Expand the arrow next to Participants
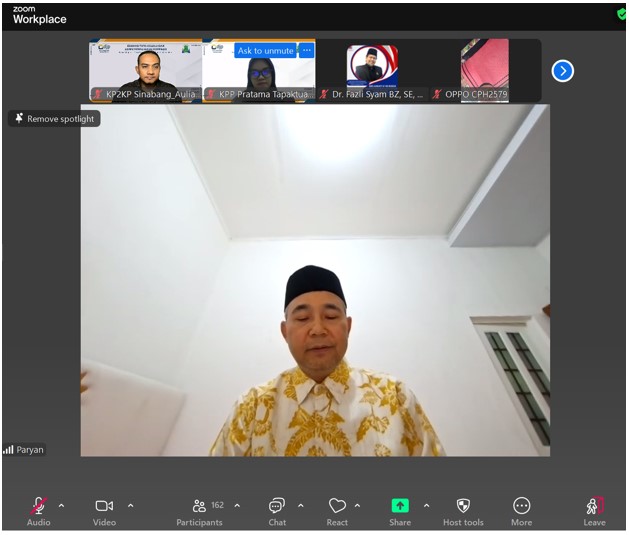The height and width of the screenshot is (535, 629). pyautogui.click(x=237, y=506)
